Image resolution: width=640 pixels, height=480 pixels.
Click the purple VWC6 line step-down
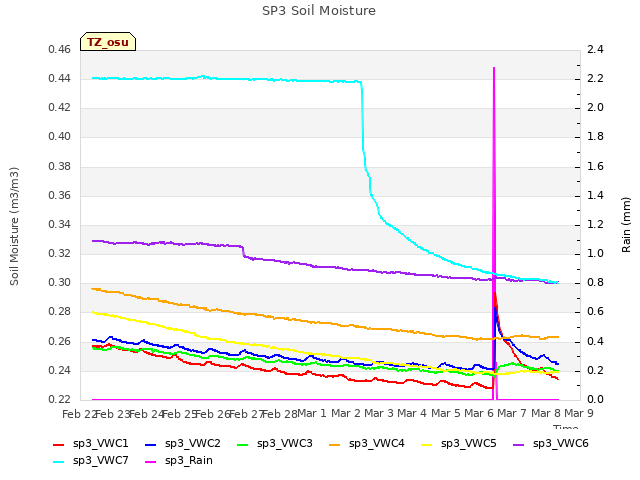coord(244,251)
